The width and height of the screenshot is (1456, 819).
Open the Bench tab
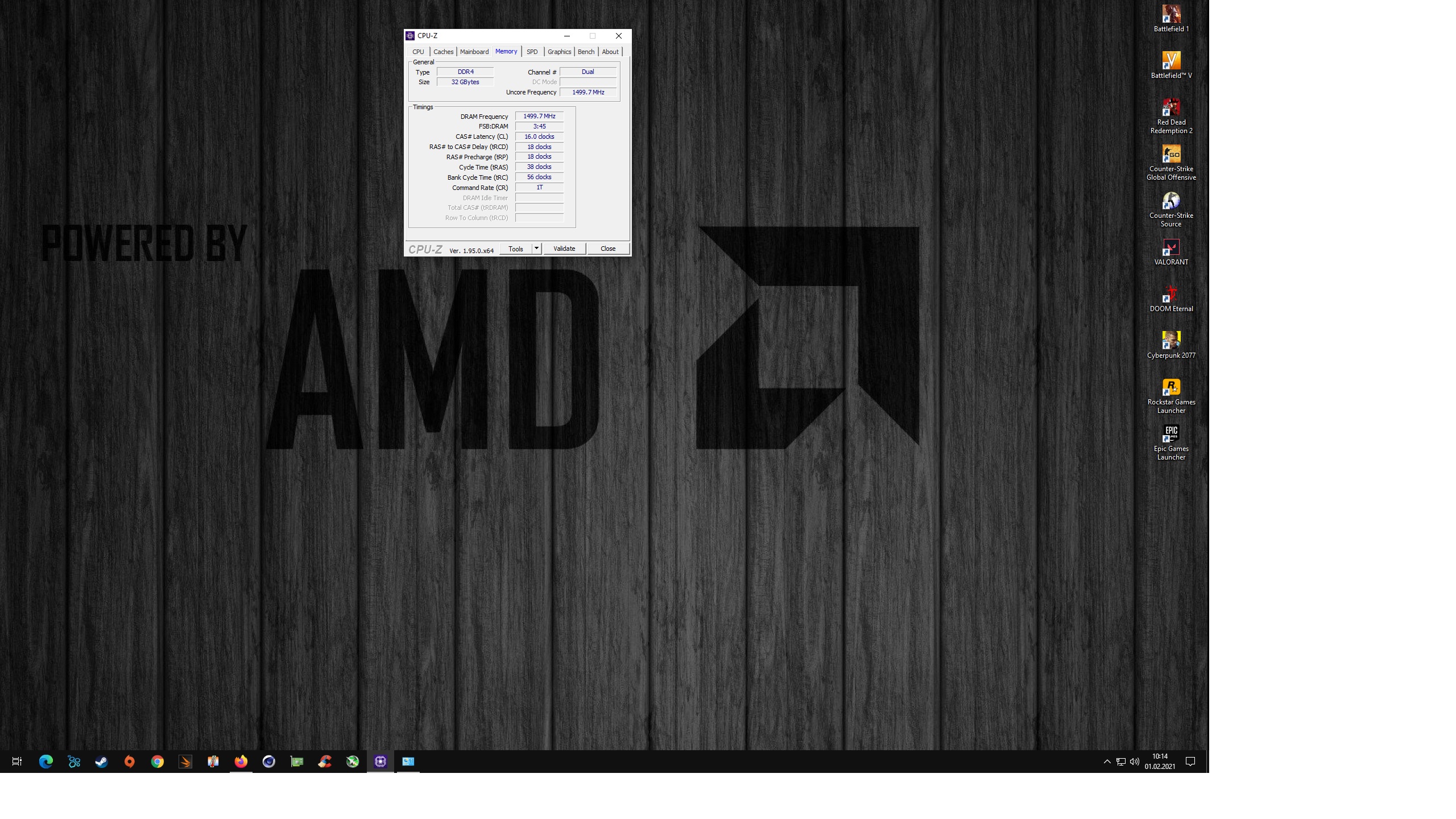click(586, 52)
